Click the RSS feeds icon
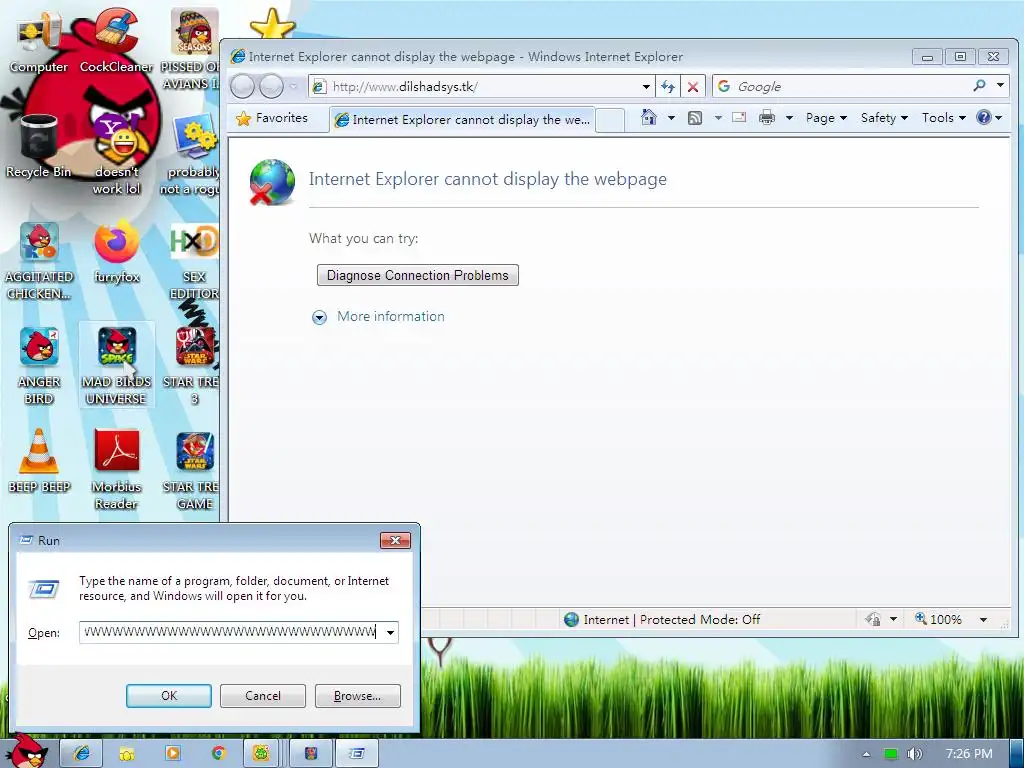Screen dimensions: 1024x768 [x=695, y=118]
